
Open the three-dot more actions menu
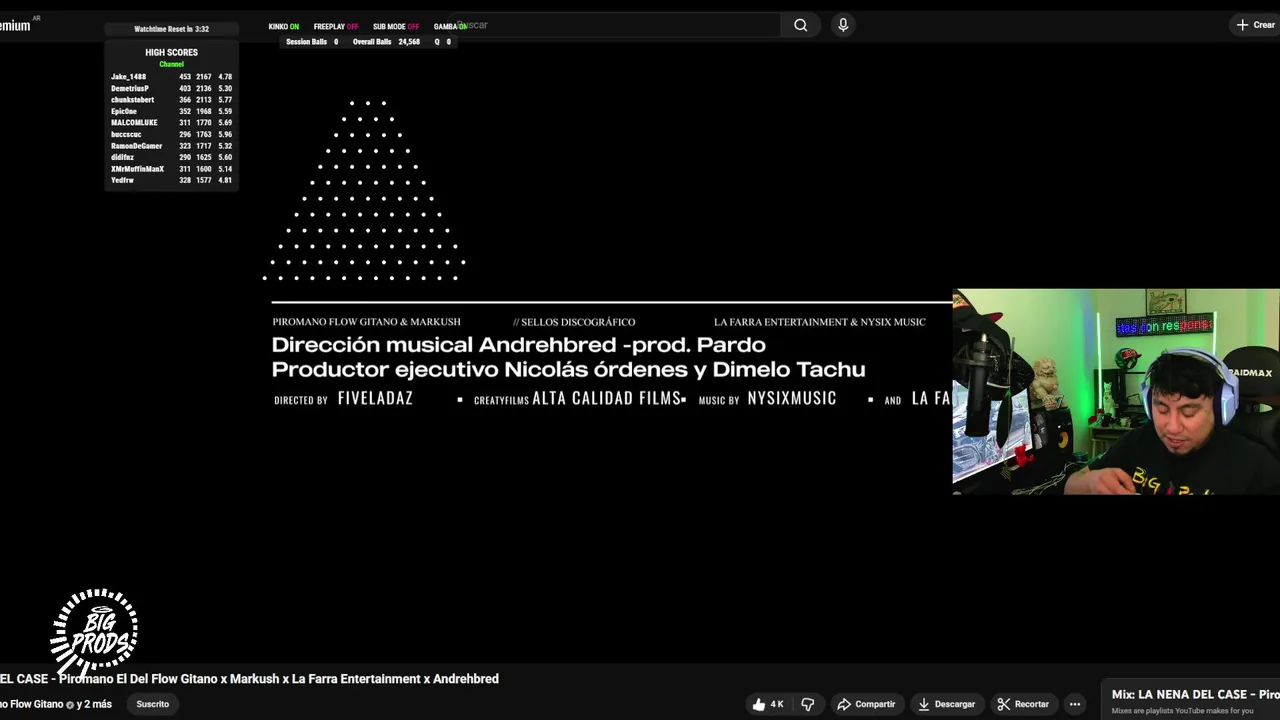1075,704
